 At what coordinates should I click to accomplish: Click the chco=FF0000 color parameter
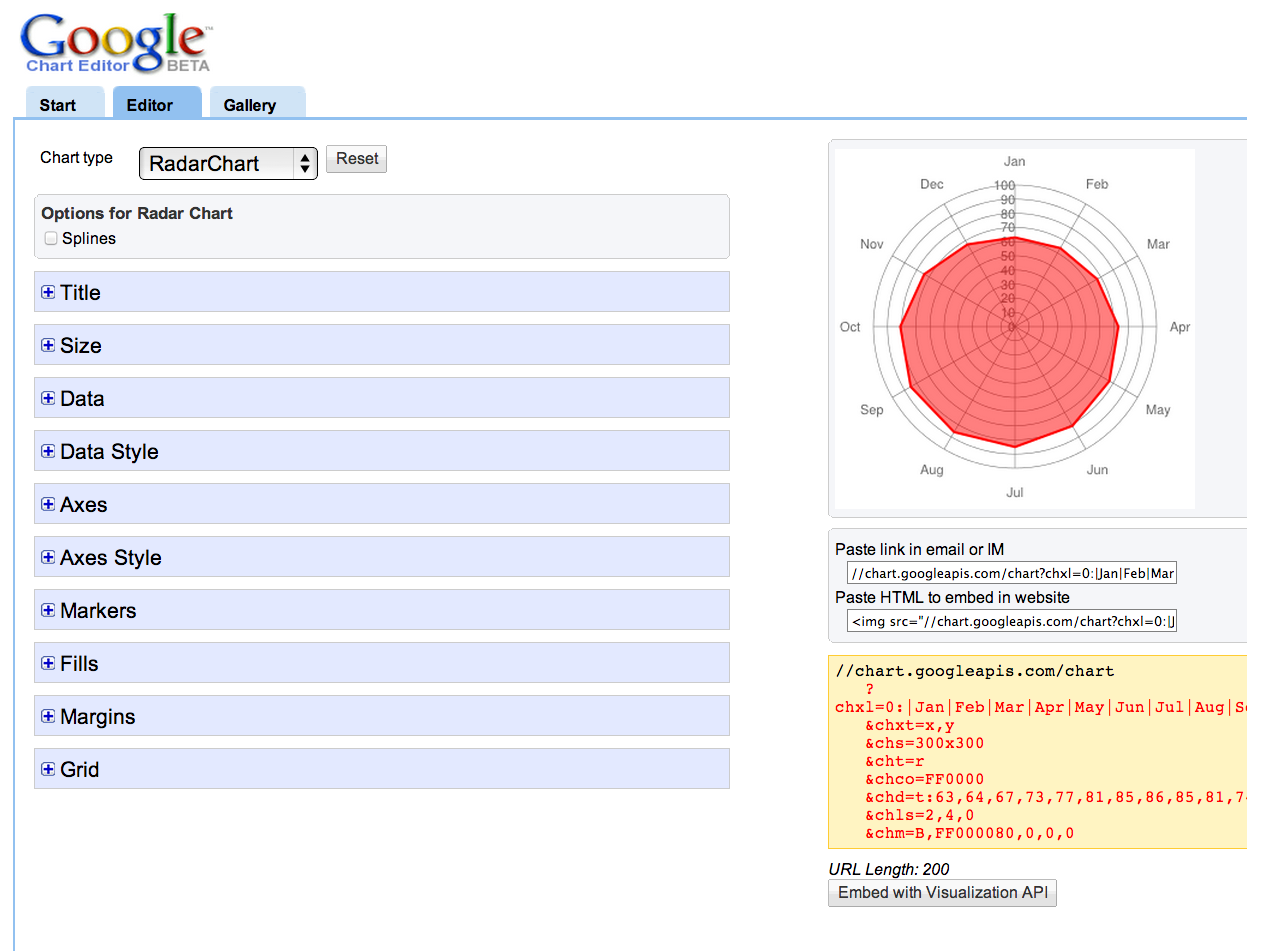tap(925, 779)
